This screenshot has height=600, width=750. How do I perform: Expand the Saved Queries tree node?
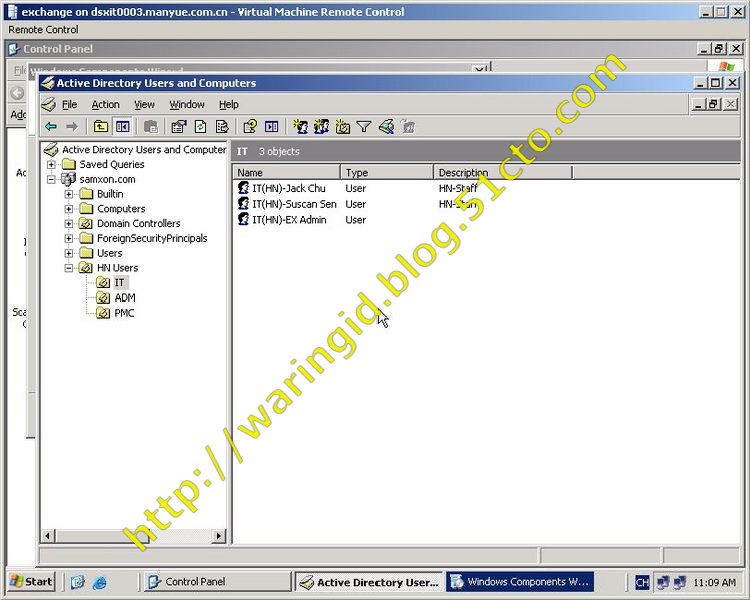[52, 164]
